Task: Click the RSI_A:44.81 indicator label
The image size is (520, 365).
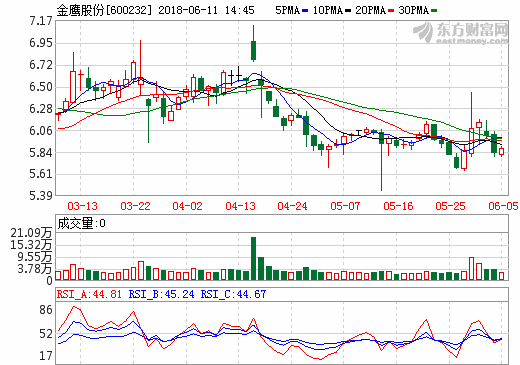Action: (x=89, y=294)
